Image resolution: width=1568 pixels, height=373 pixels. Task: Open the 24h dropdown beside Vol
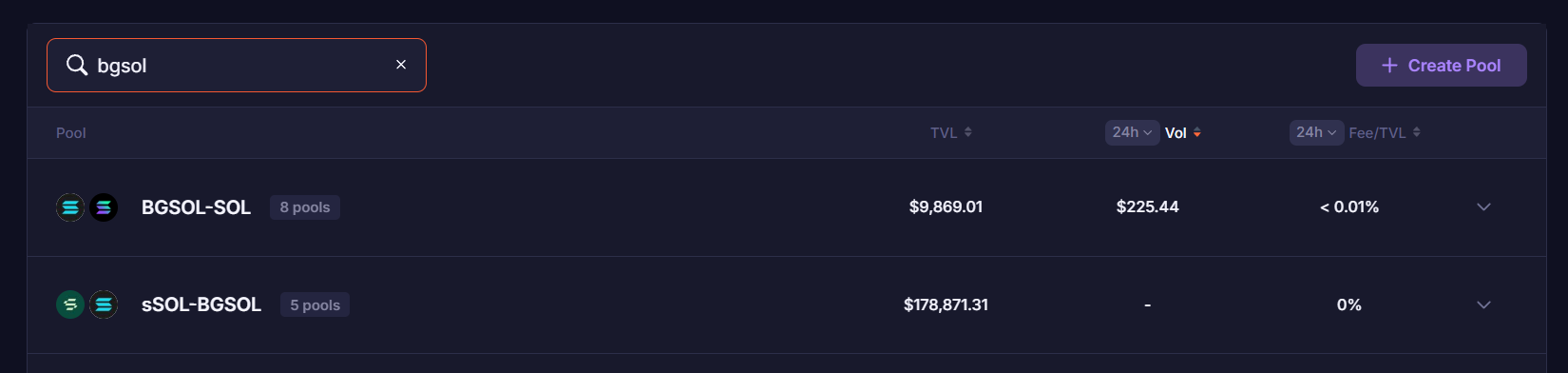[x=1132, y=132]
